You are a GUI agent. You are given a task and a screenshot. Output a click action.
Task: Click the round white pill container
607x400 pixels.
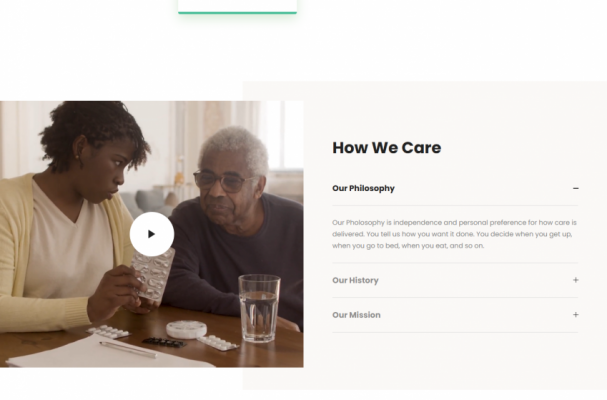click(186, 328)
